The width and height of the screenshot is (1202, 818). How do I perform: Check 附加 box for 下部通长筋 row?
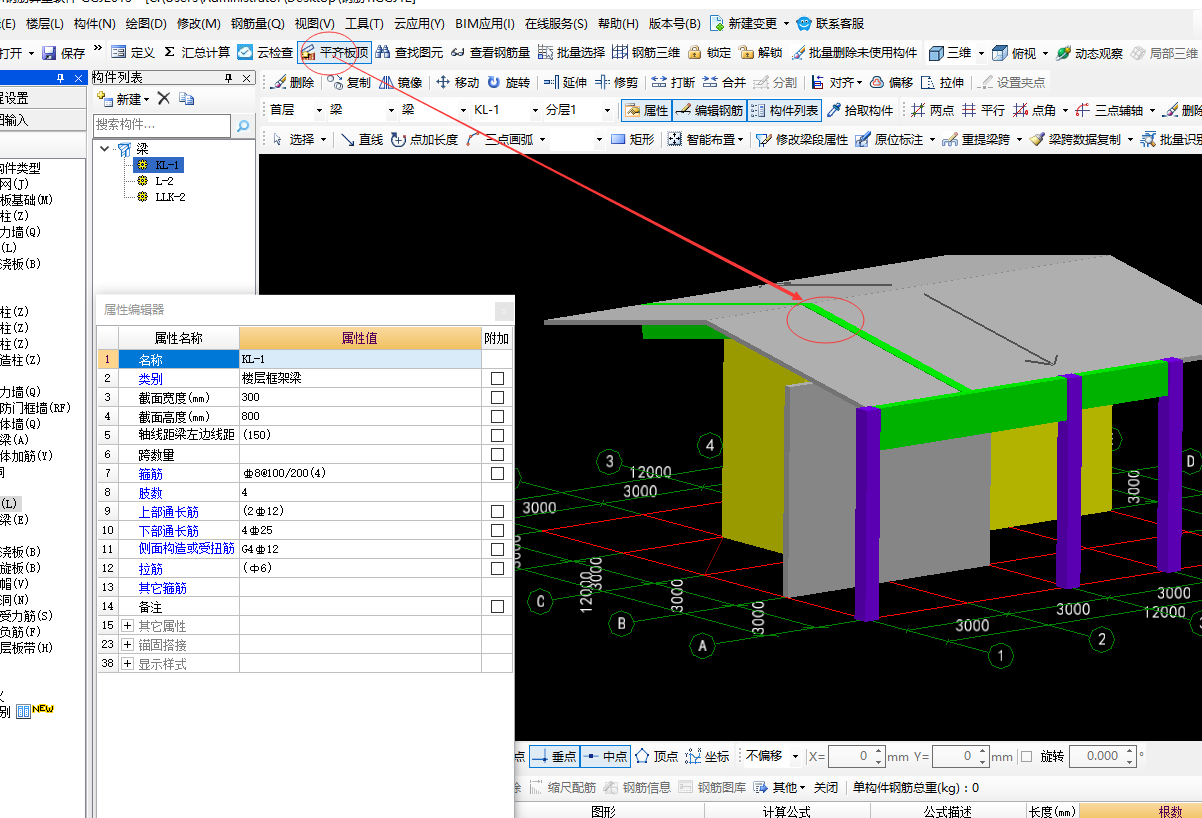pyautogui.click(x=497, y=531)
